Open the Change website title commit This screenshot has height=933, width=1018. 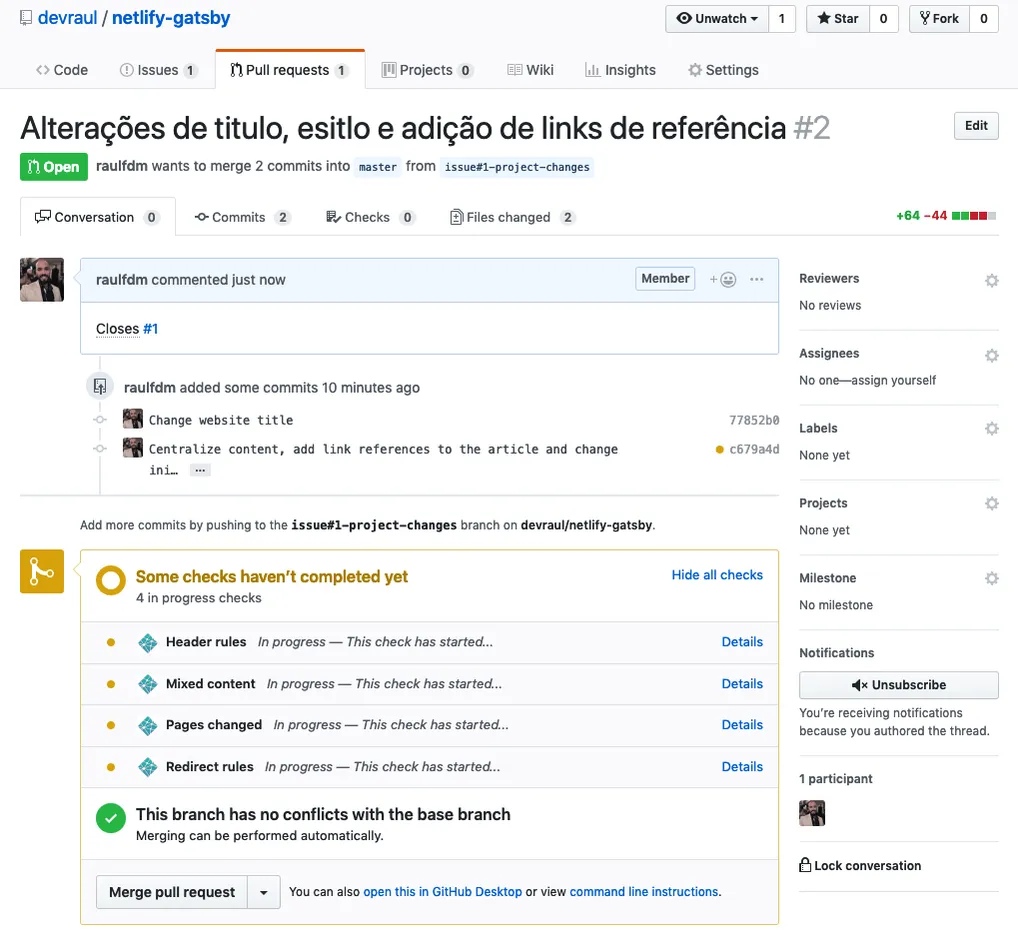(x=221, y=420)
